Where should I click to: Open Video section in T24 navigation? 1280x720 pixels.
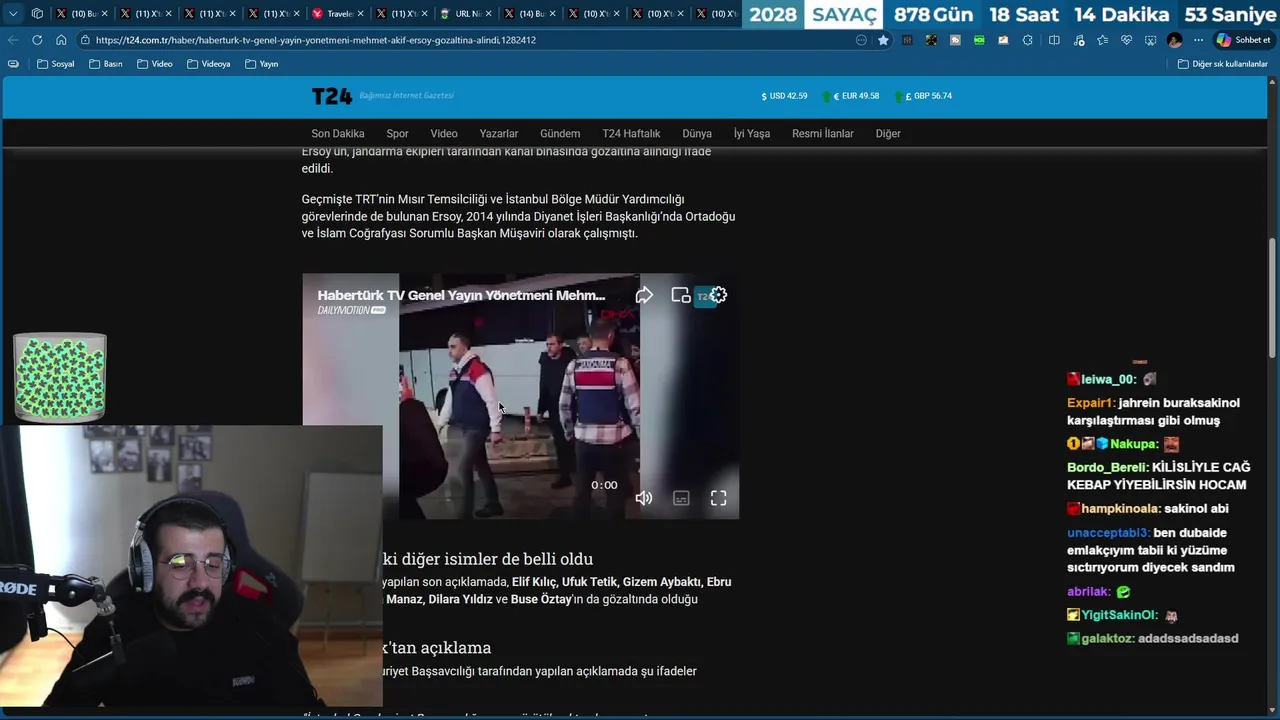444,133
